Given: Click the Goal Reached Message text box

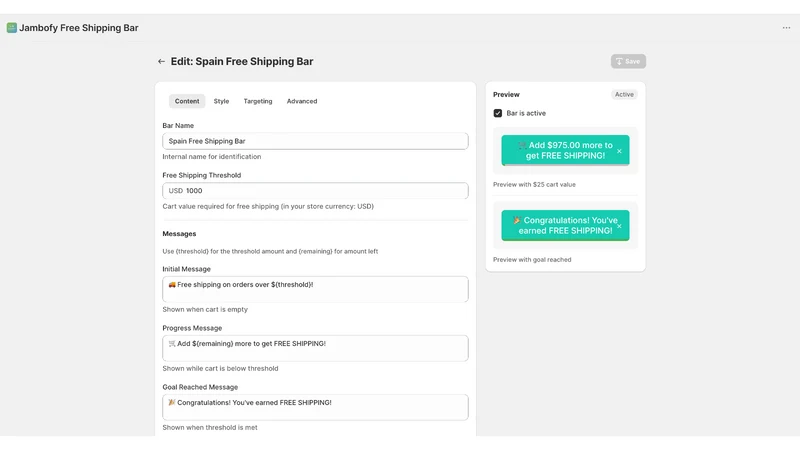Looking at the screenshot, I should coord(315,407).
